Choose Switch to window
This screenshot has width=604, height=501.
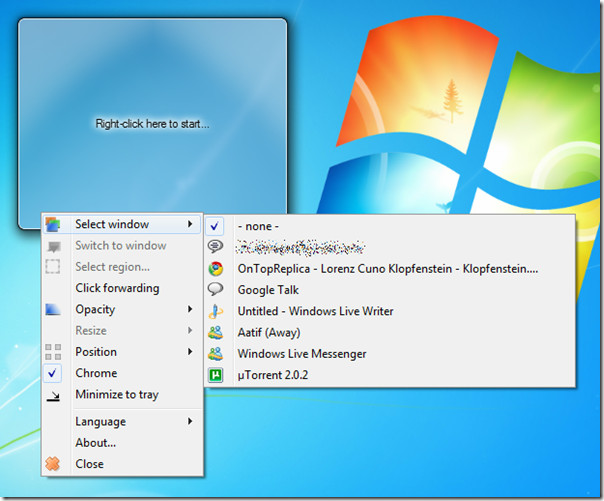click(122, 246)
